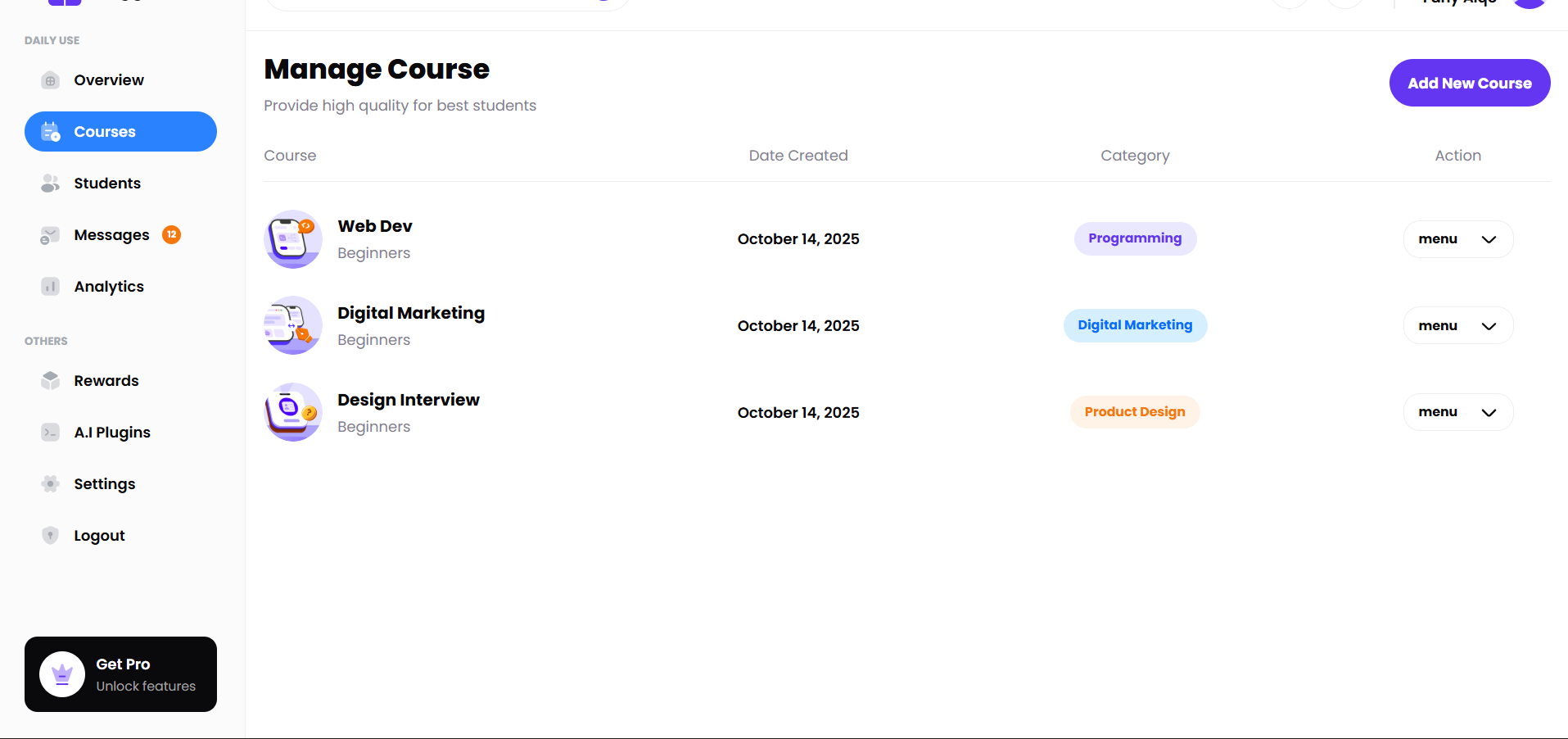Open the Web Dev course menu dropdown

tap(1457, 239)
